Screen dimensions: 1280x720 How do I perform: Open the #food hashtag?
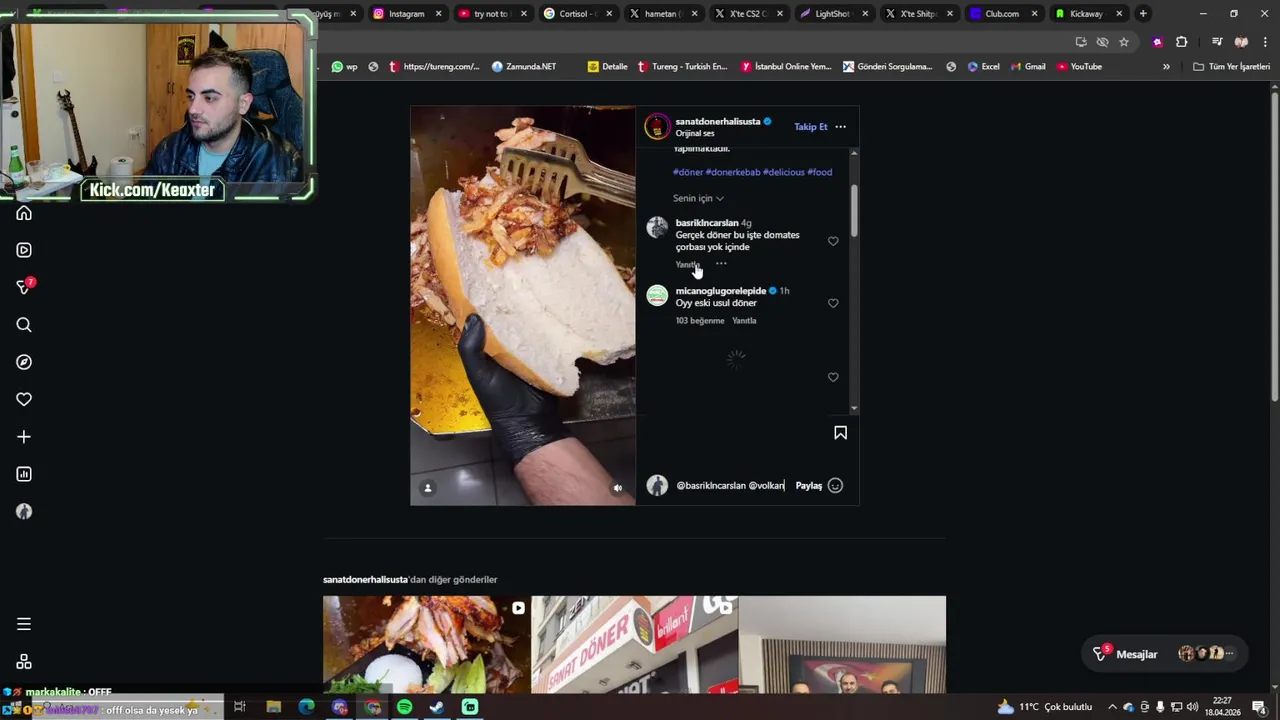point(820,172)
